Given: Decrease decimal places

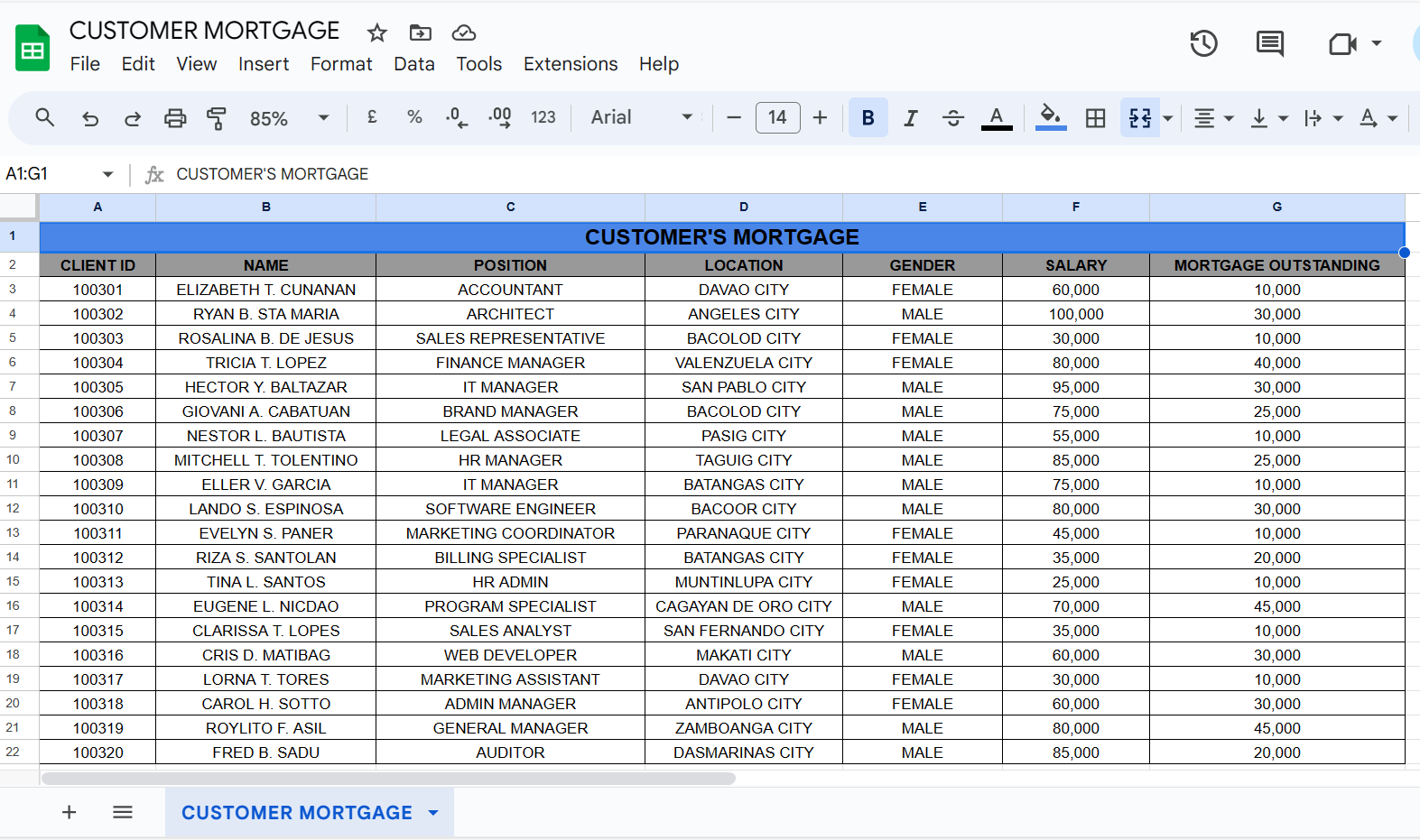Looking at the screenshot, I should [457, 117].
